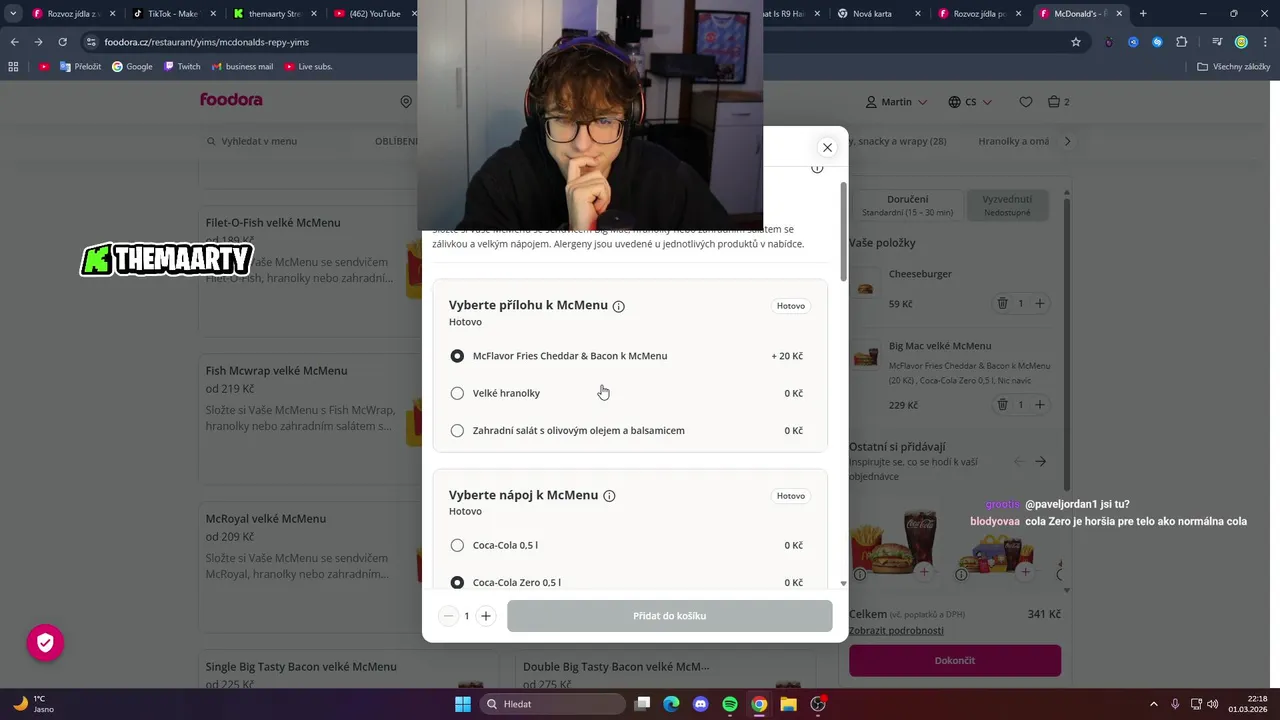1280x720 pixels.
Task: Click Dokončit checkout button
Action: click(x=955, y=660)
